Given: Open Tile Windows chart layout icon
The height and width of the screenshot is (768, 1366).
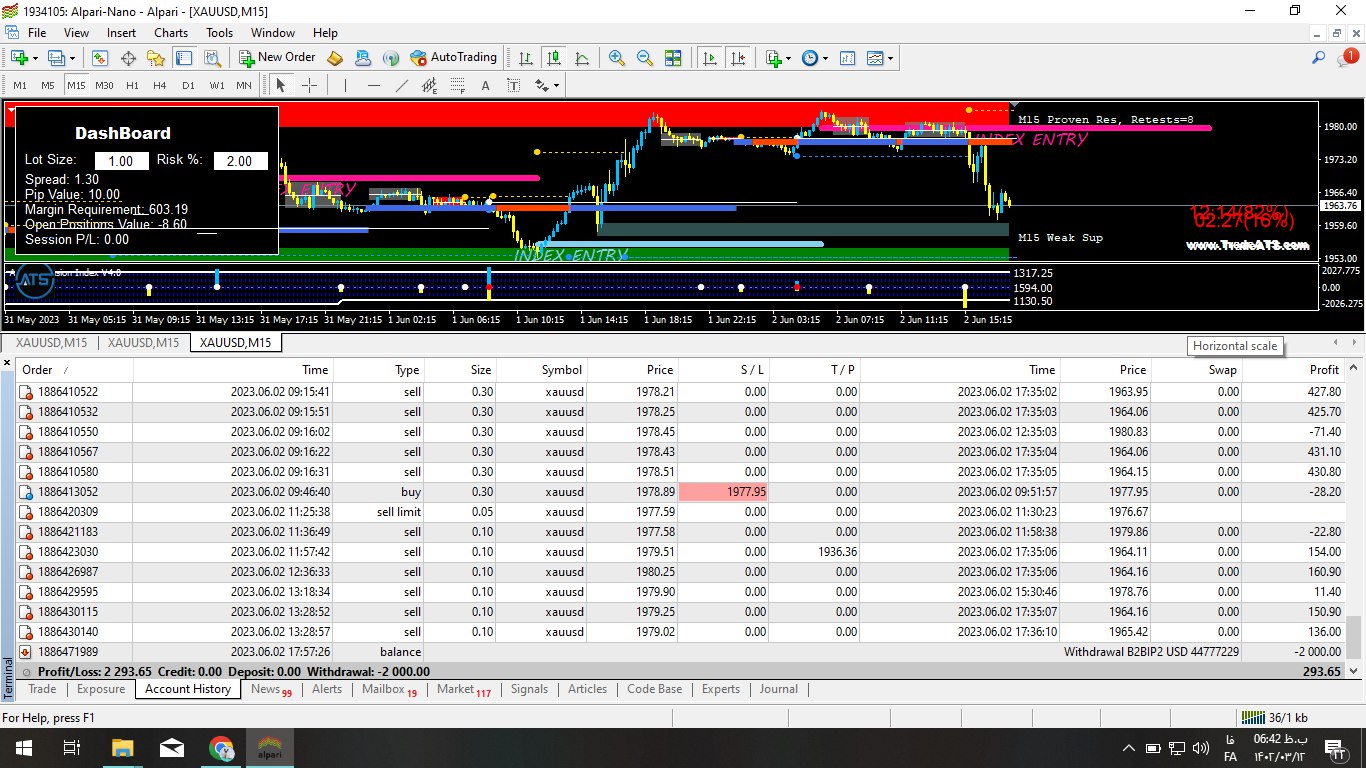Looking at the screenshot, I should tap(673, 58).
